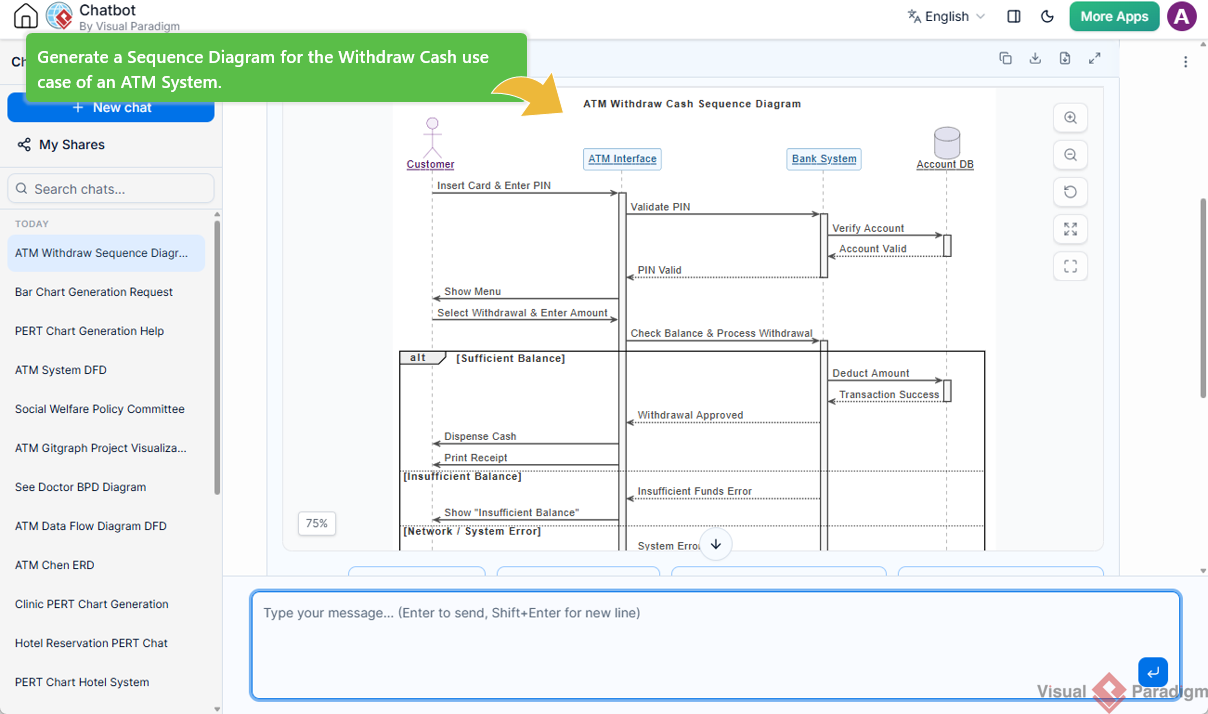Start a New chat
Screen dimensions: 1208x714
[111, 107]
